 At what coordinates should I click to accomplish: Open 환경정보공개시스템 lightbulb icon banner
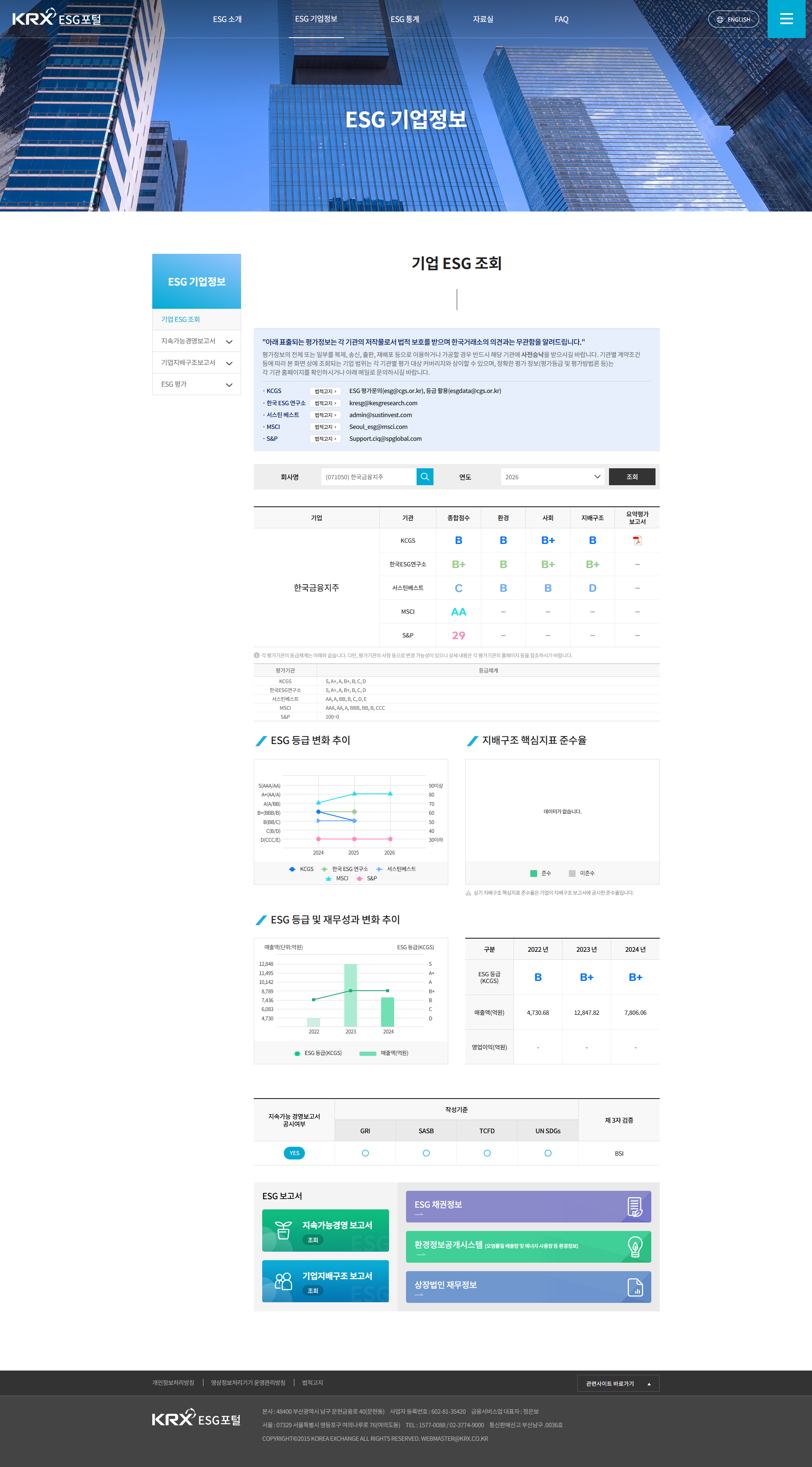528,1247
